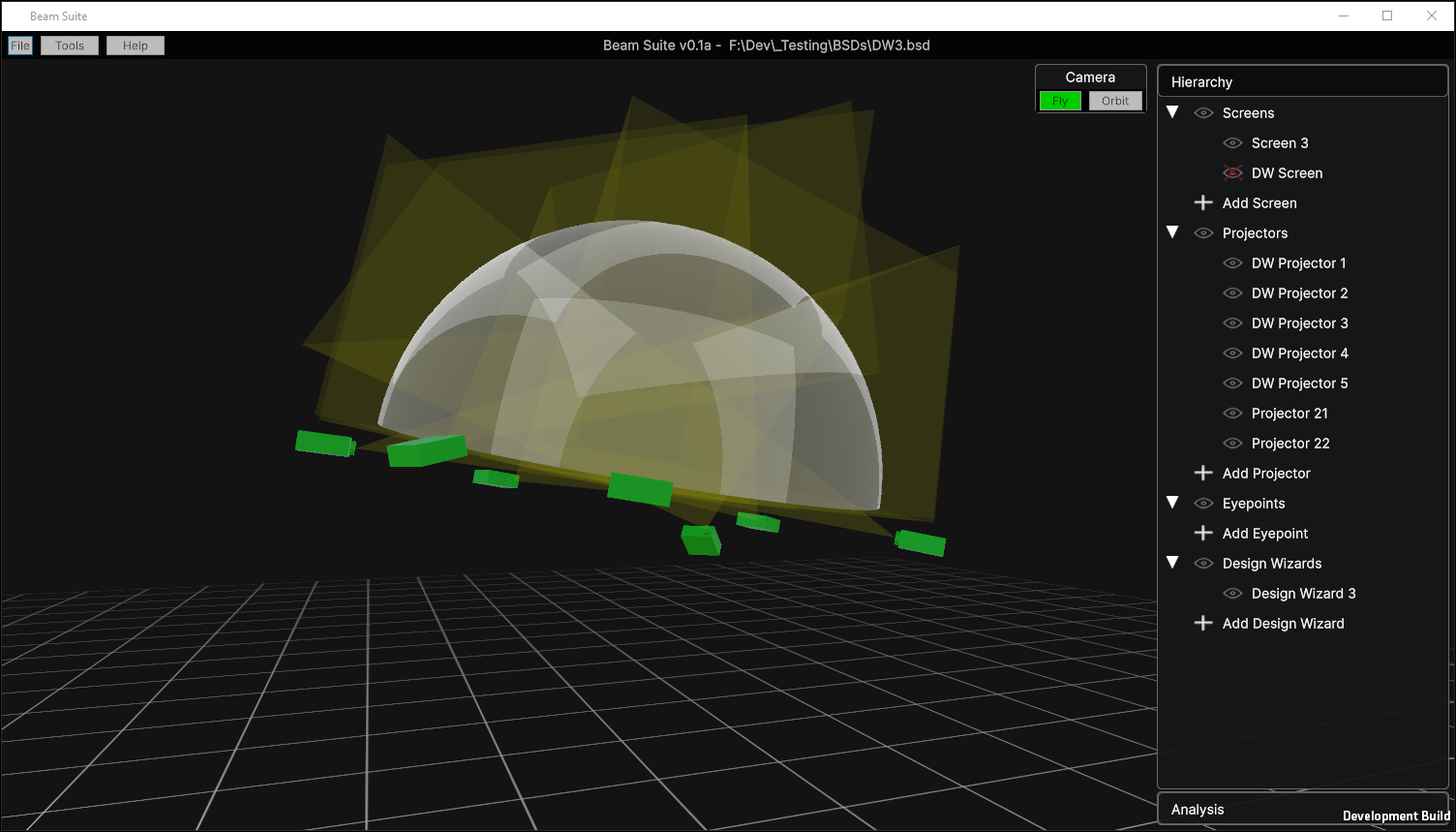This screenshot has width=1456, height=832.
Task: Open the Tools menu
Action: (70, 46)
